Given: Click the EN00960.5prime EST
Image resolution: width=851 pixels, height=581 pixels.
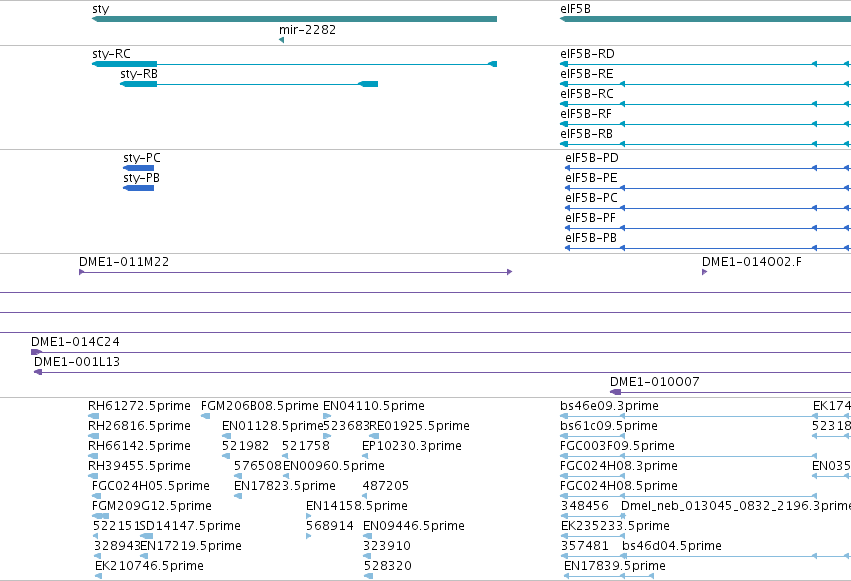Looking at the screenshot, I should pos(285,476).
